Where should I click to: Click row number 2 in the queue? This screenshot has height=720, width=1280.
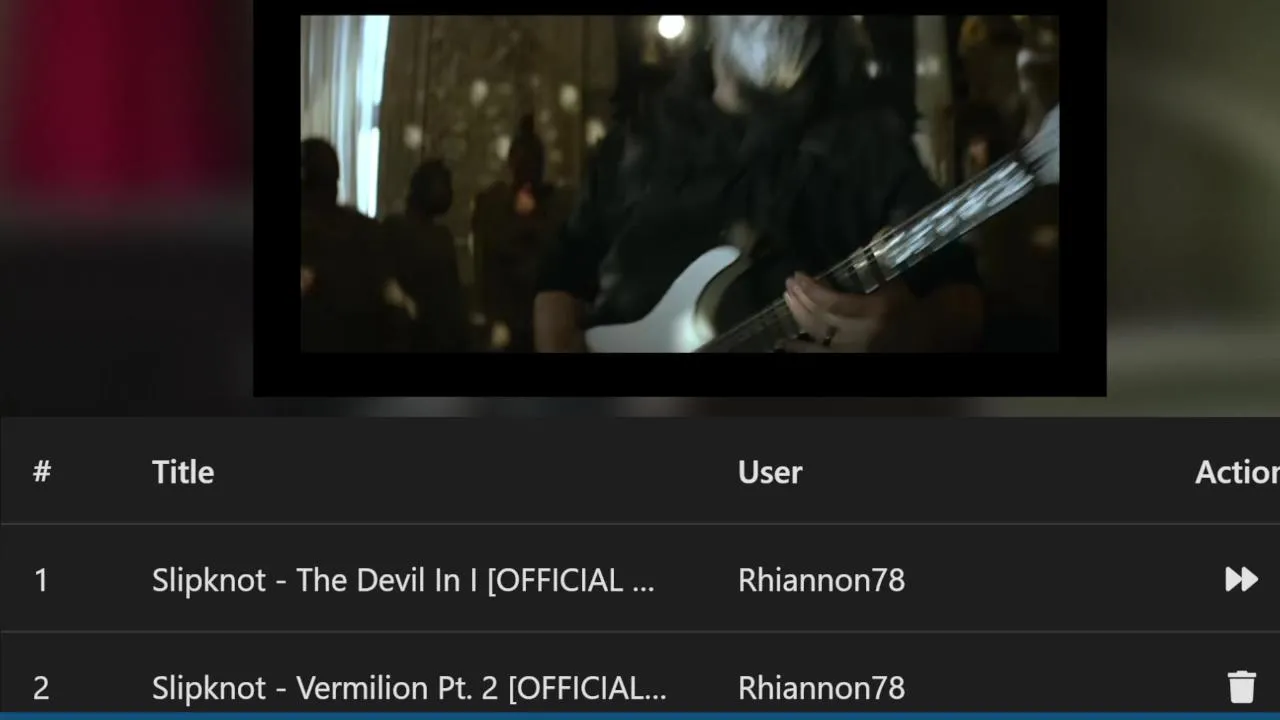(x=41, y=688)
